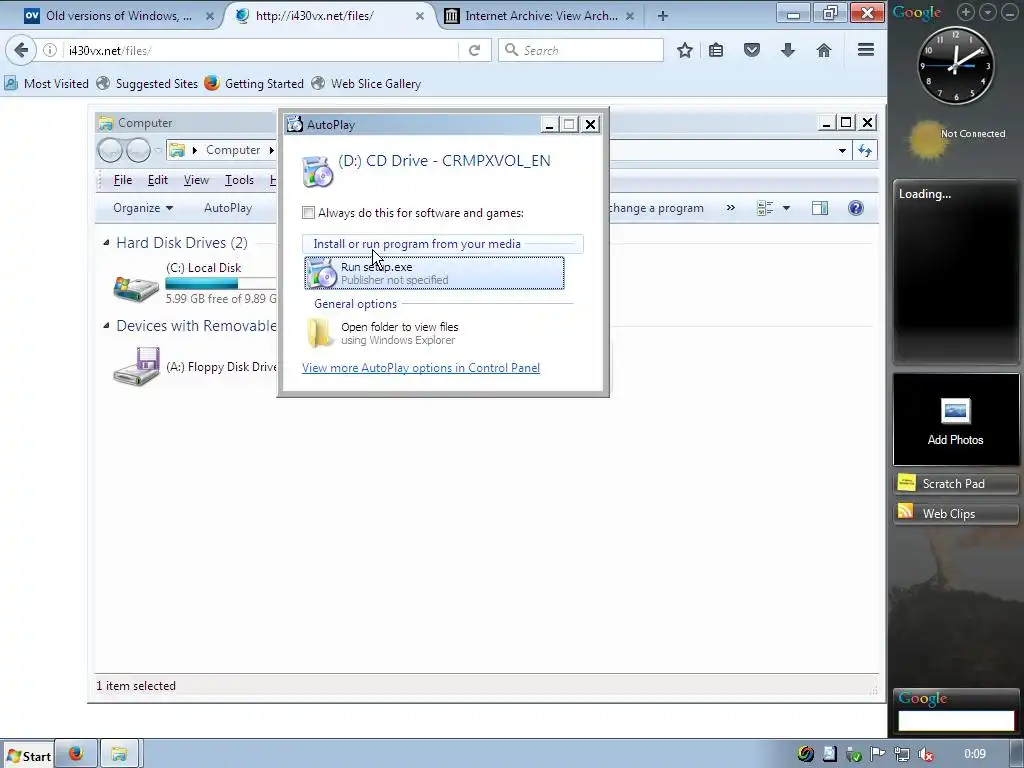
Task: Launch Firefox from the taskbar
Action: point(76,755)
